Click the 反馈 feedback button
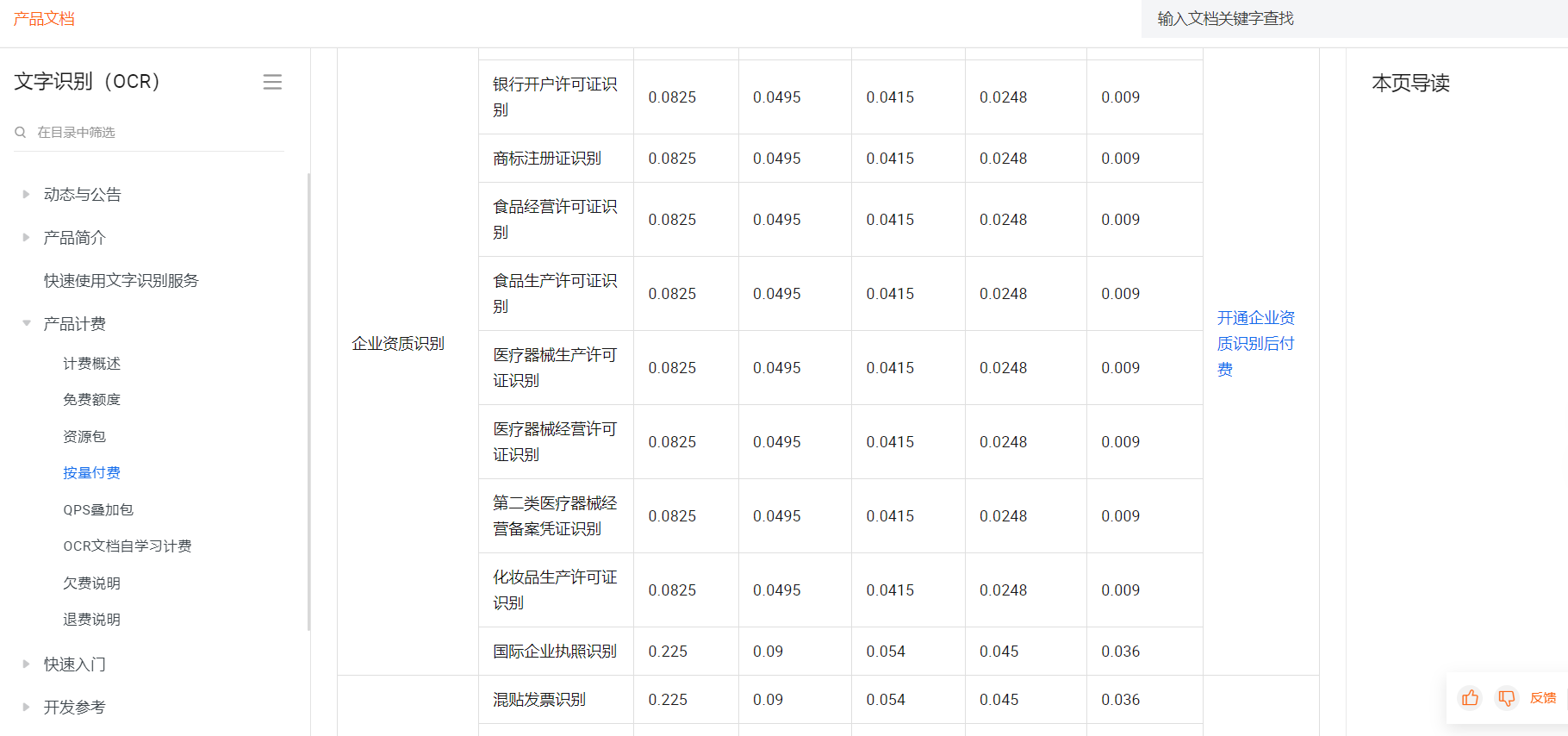Viewport: 1568px width, 736px height. coord(1543,698)
